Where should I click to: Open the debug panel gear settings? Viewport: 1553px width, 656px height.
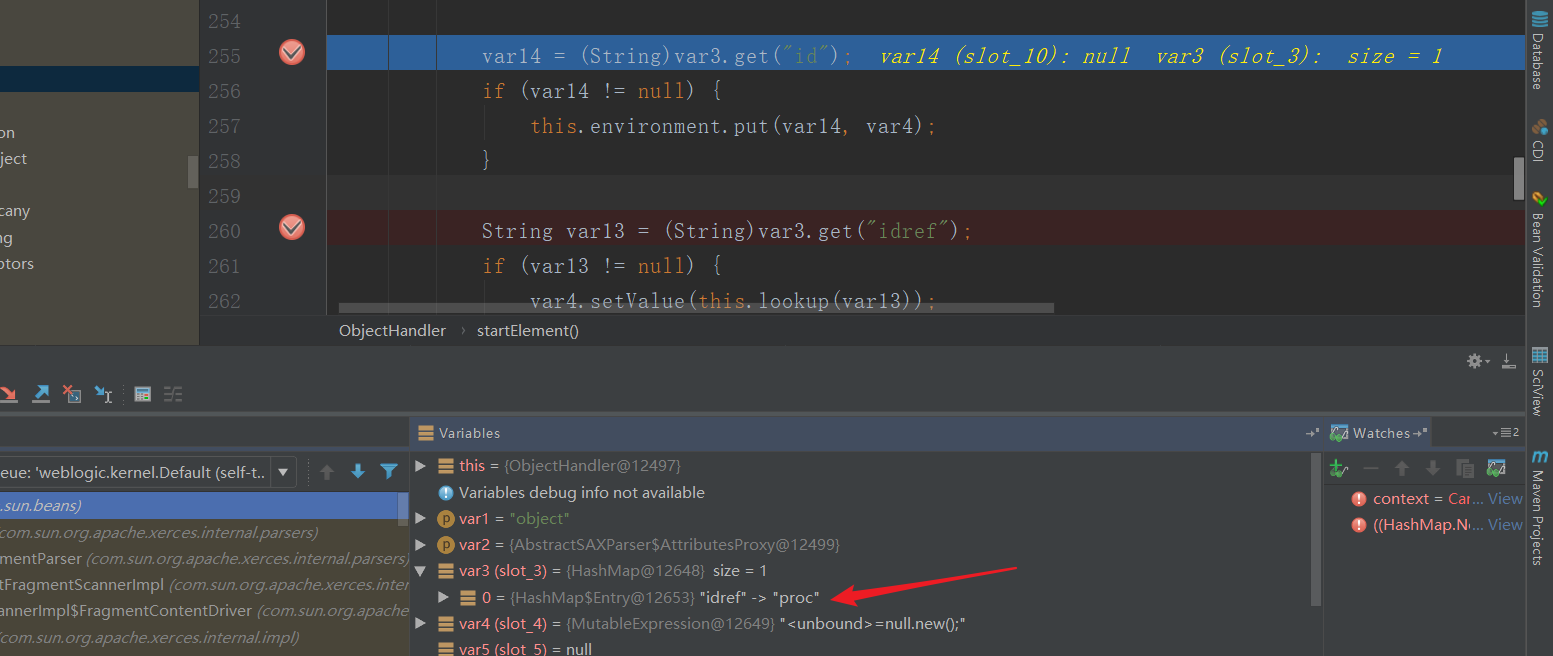(x=1477, y=361)
